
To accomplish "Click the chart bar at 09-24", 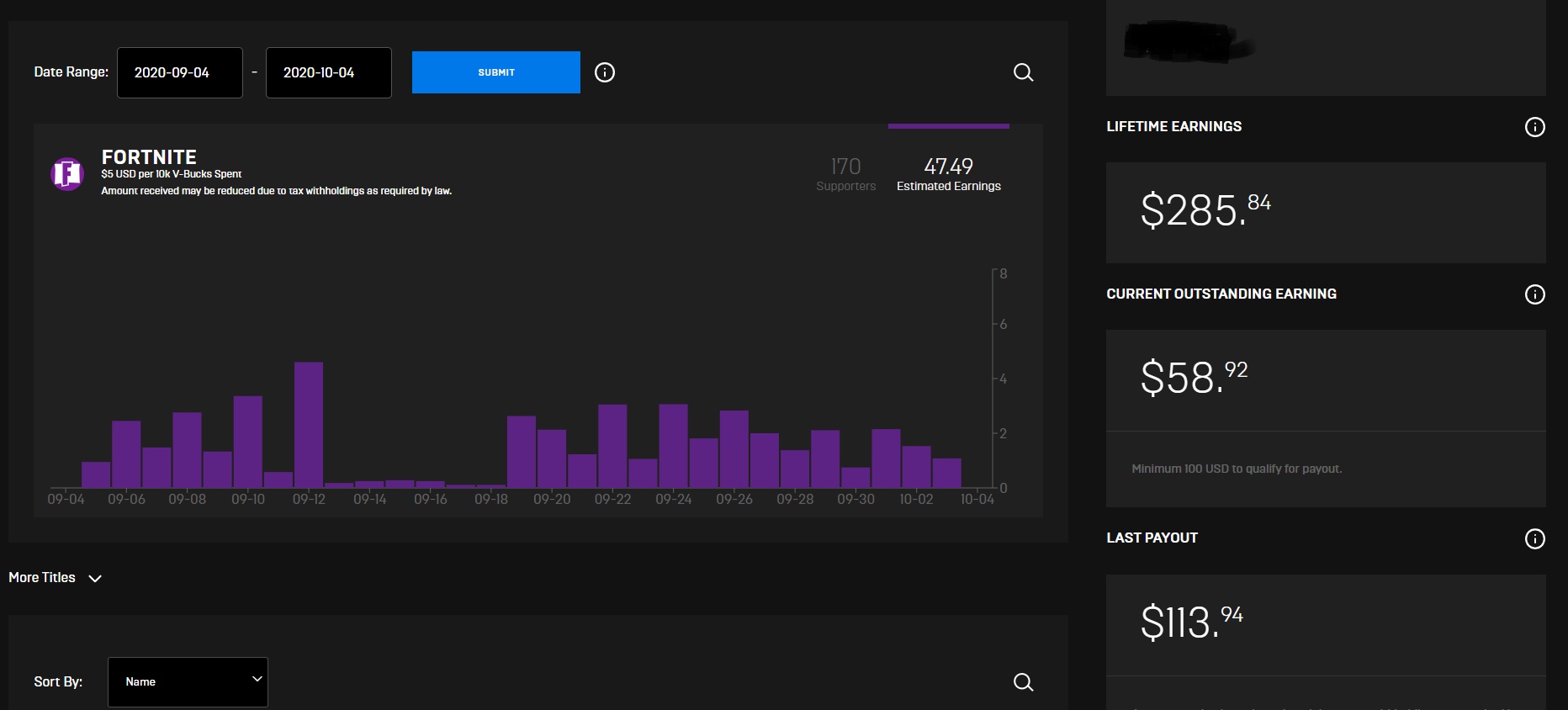I will pyautogui.click(x=674, y=446).
